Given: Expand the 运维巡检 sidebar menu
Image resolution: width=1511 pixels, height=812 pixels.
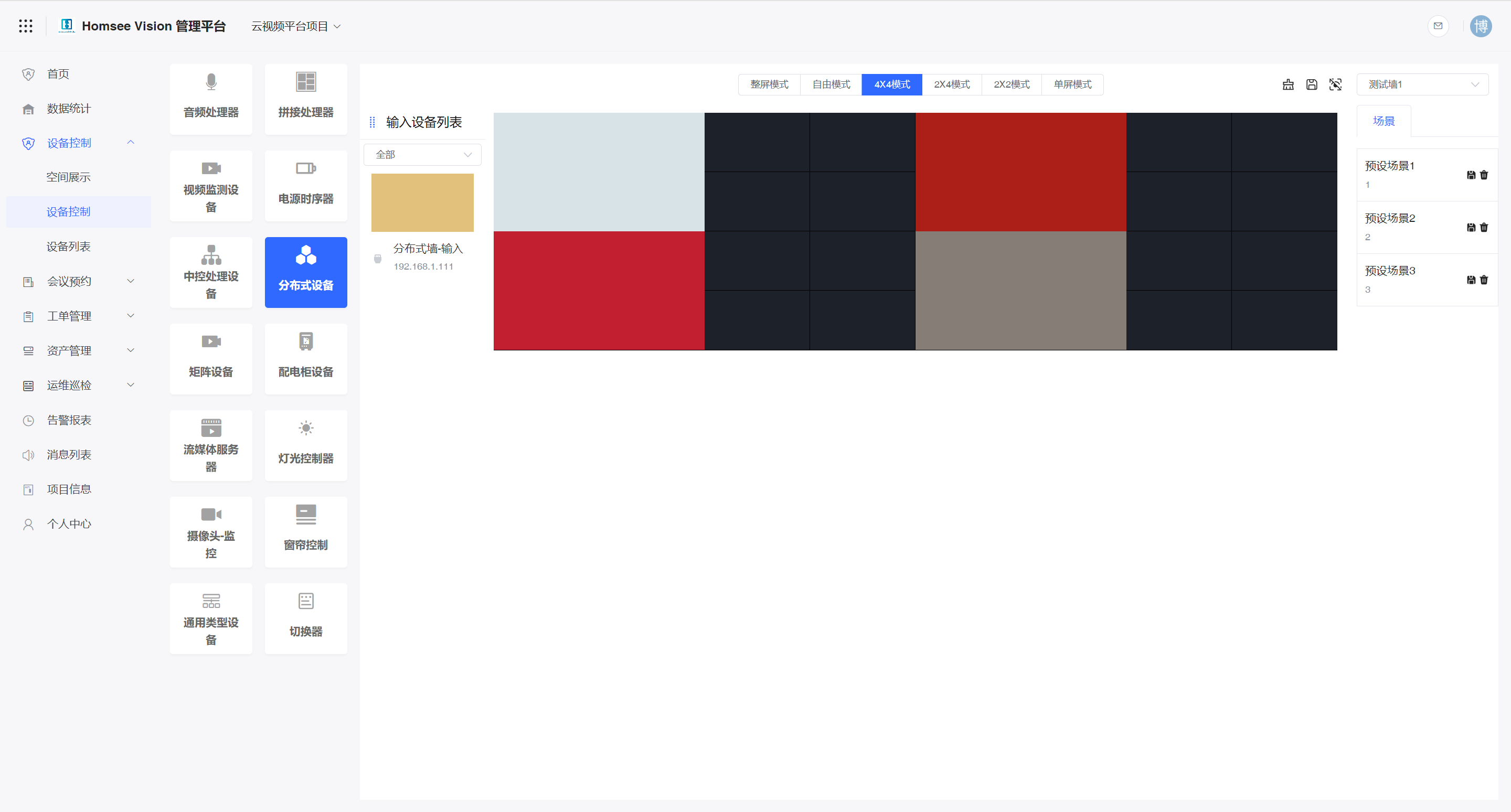Looking at the screenshot, I should [x=79, y=385].
